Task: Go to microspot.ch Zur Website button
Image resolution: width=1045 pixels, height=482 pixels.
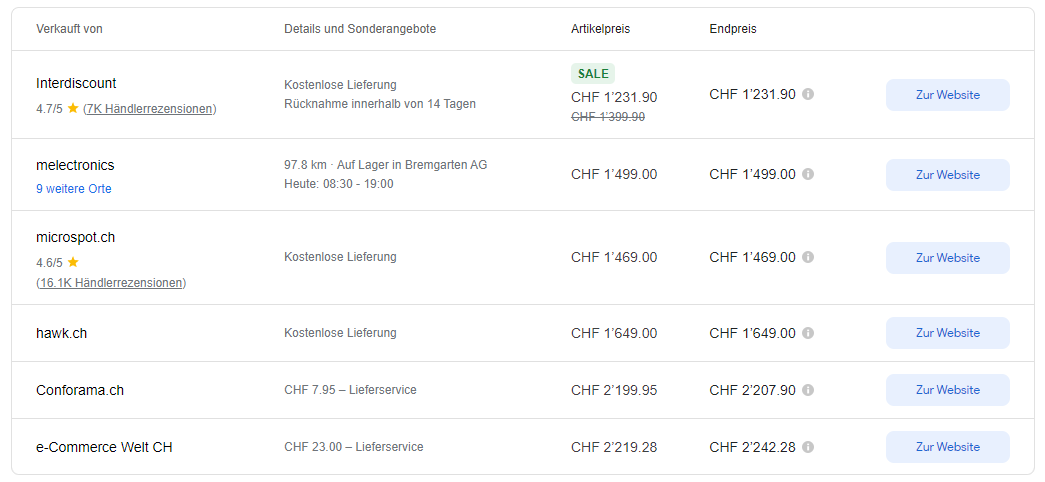Action: [x=947, y=258]
